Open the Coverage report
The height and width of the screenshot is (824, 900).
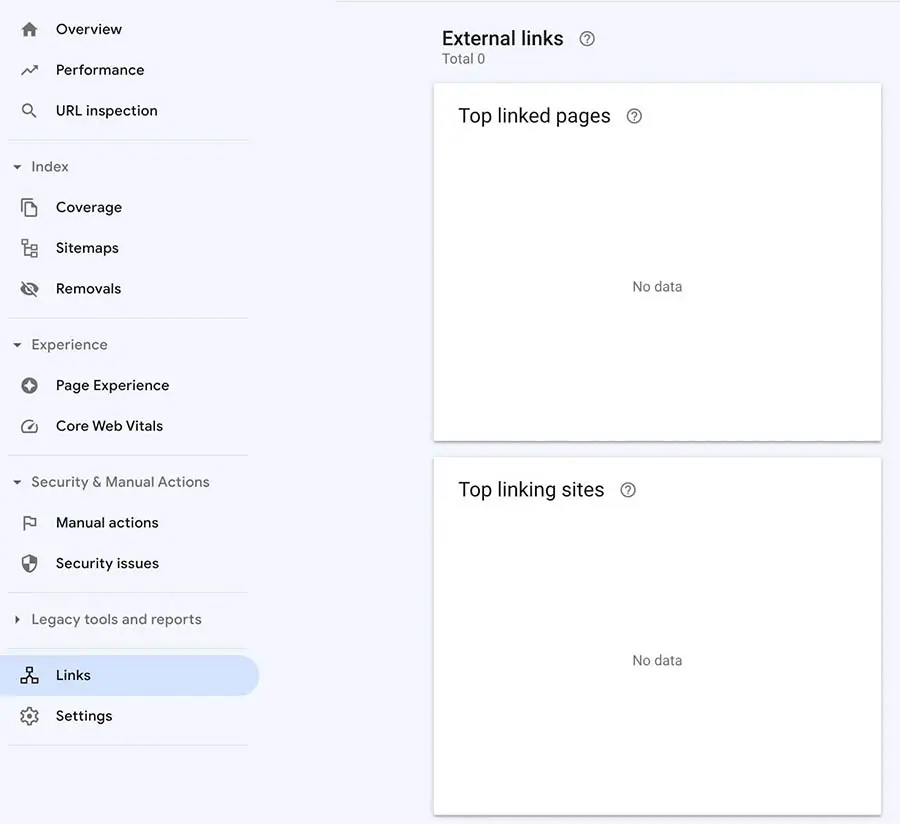click(x=89, y=208)
